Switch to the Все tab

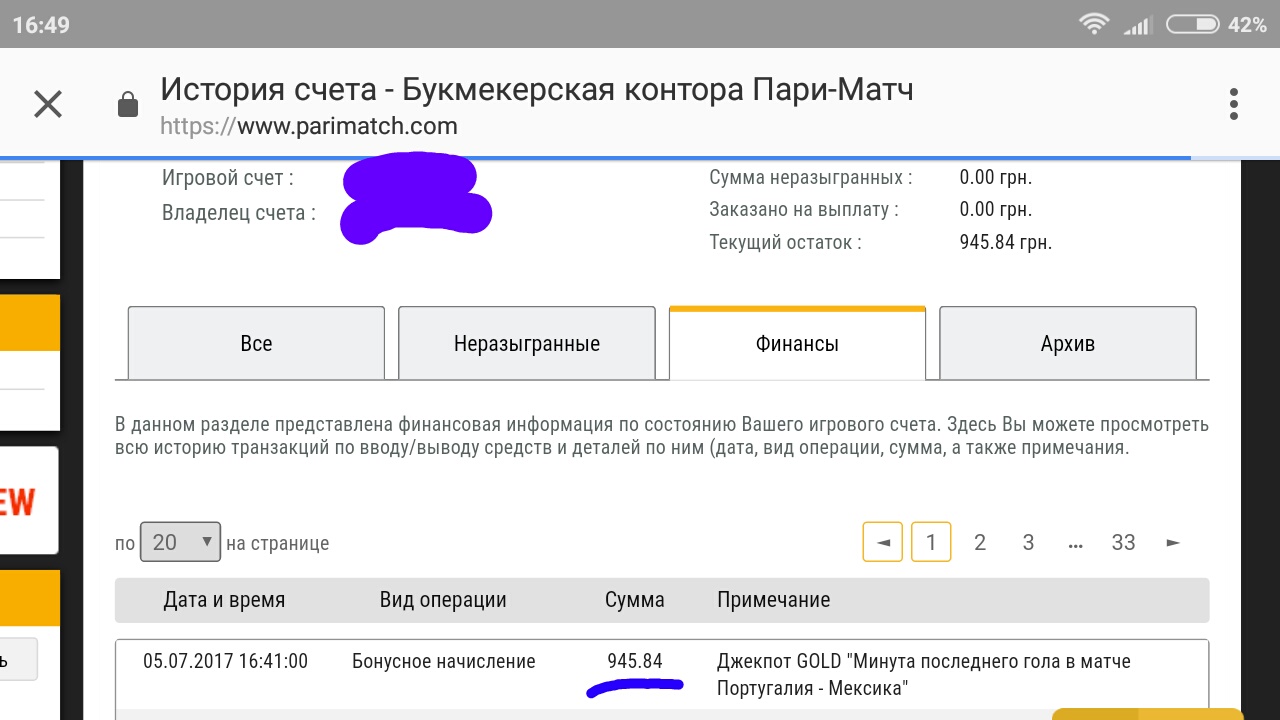[256, 344]
